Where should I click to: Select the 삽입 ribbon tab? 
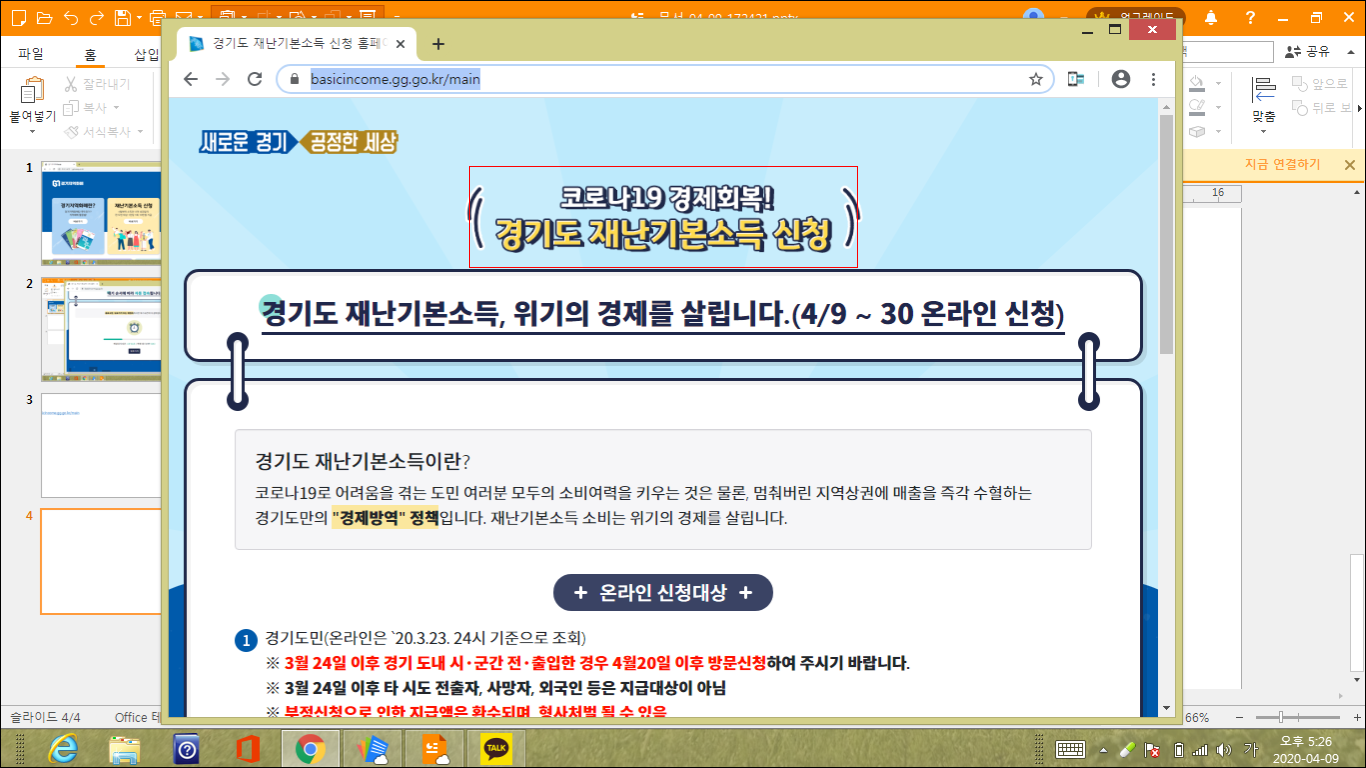tap(146, 54)
